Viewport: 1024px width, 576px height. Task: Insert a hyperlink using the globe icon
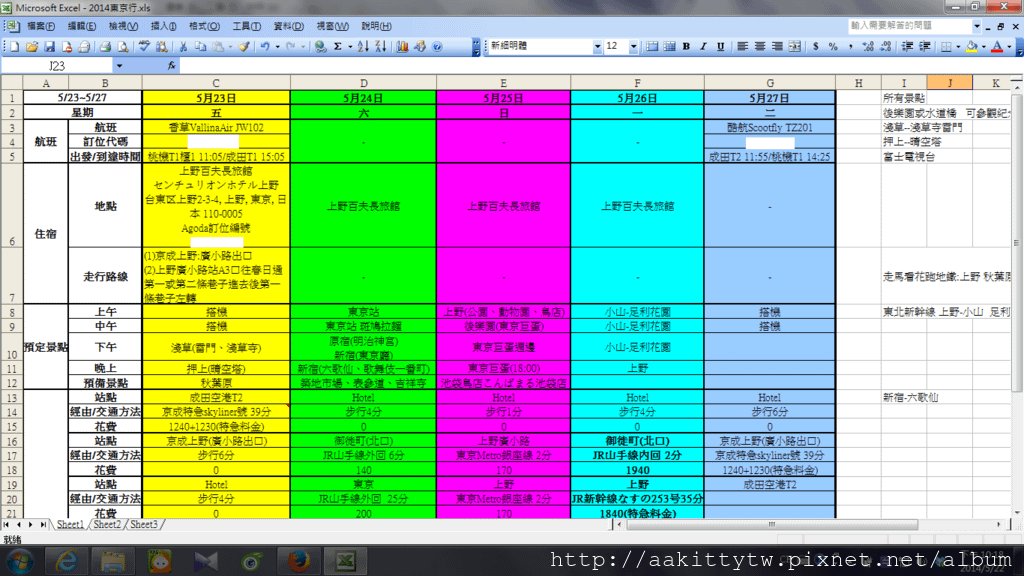tap(320, 46)
